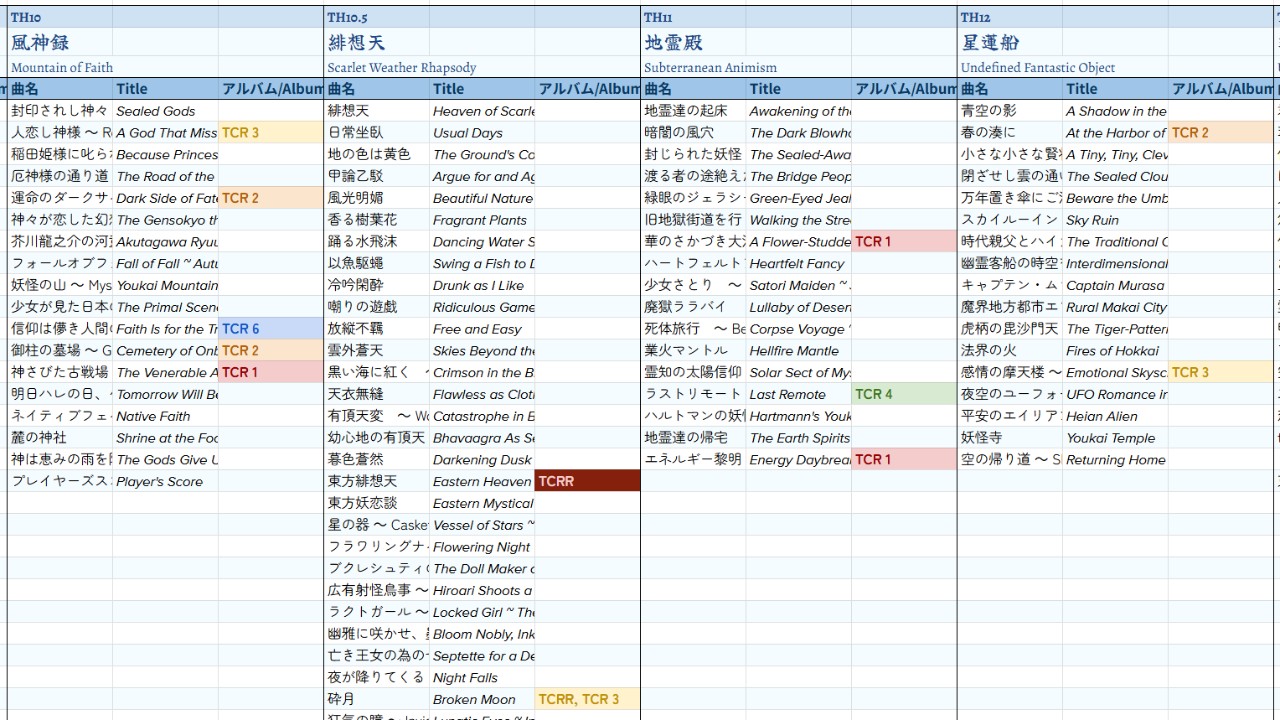
Task: Click the Hellfire Mantle cell
Action: click(x=798, y=351)
